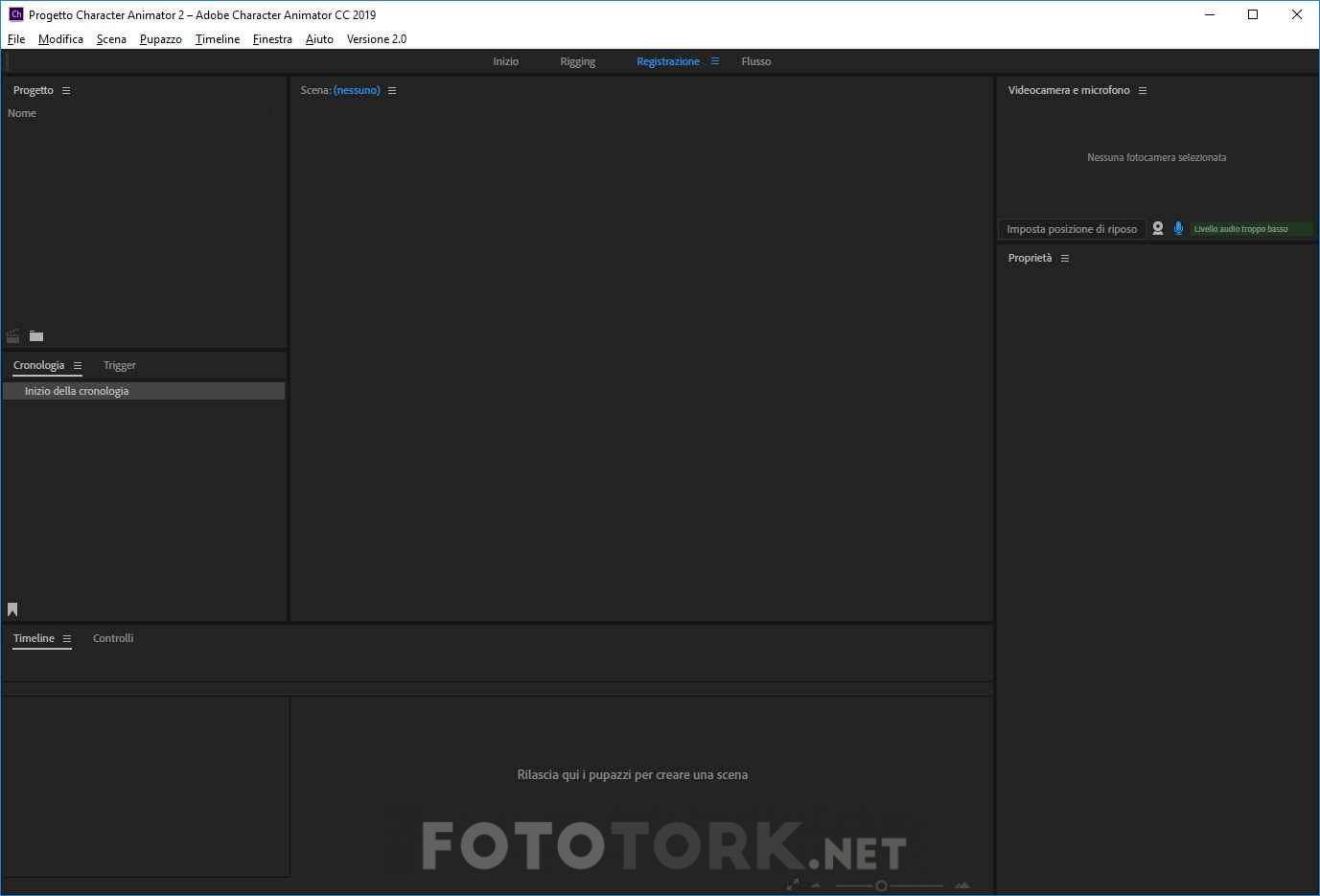The image size is (1320, 896).
Task: Open the Scena panel hamburger menu
Action: coord(392,91)
